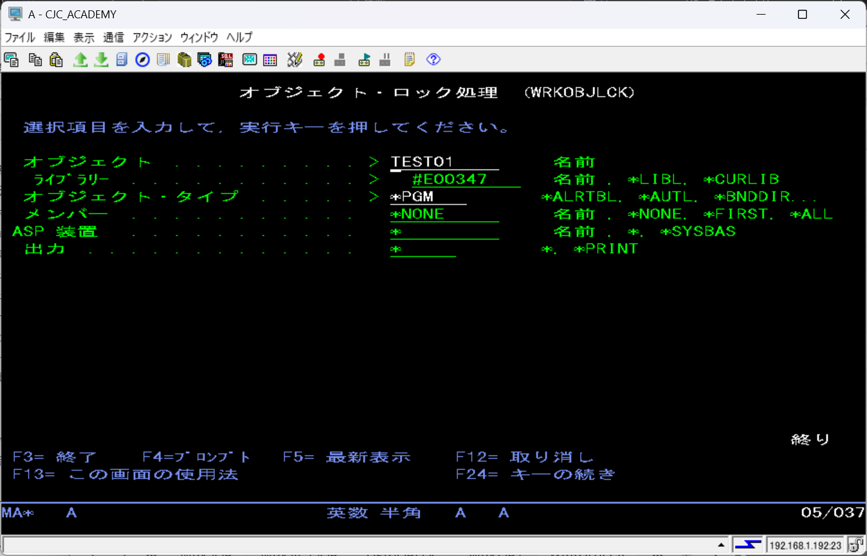Viewport: 867px width, 556px height.
Task: Open the Printer Output documents icon
Action: tap(163, 60)
